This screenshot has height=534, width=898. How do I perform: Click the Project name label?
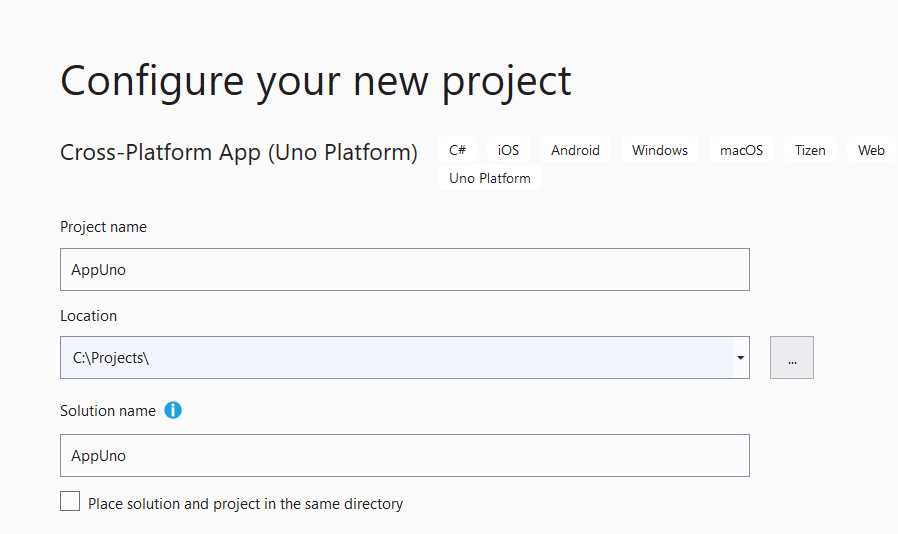pos(103,227)
